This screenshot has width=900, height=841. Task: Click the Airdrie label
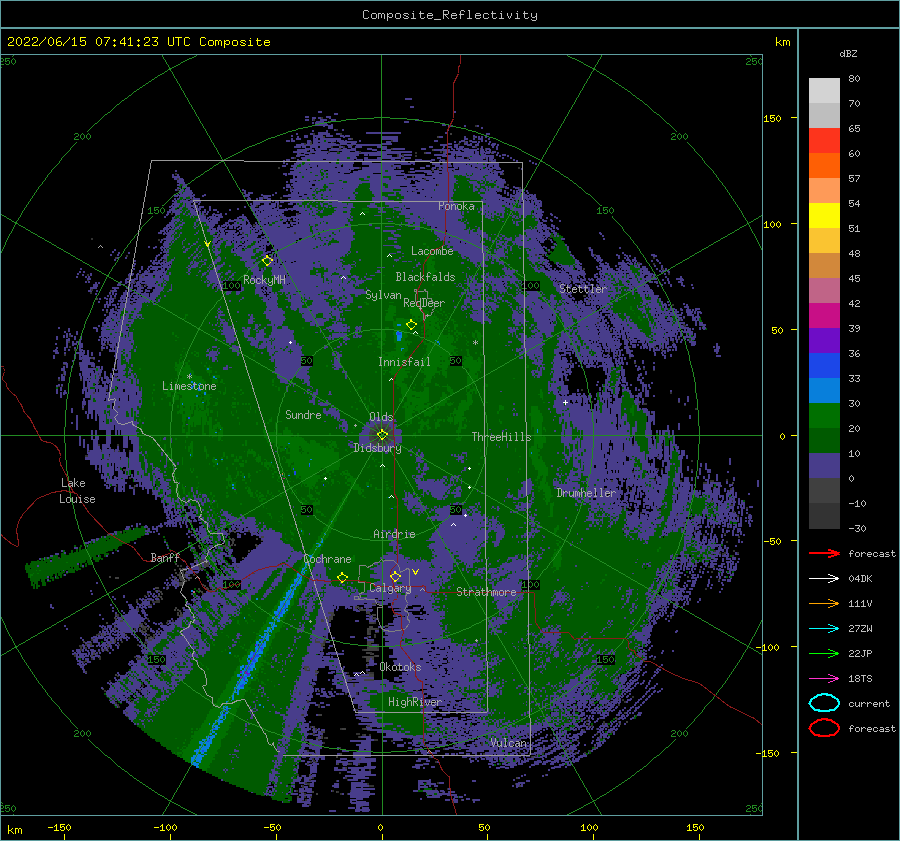tap(394, 534)
